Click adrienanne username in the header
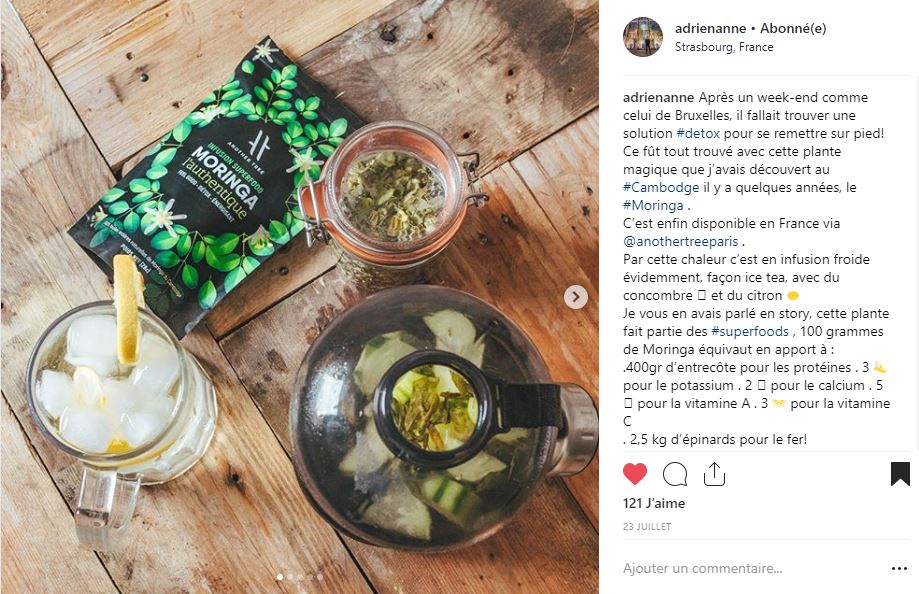 pos(710,28)
